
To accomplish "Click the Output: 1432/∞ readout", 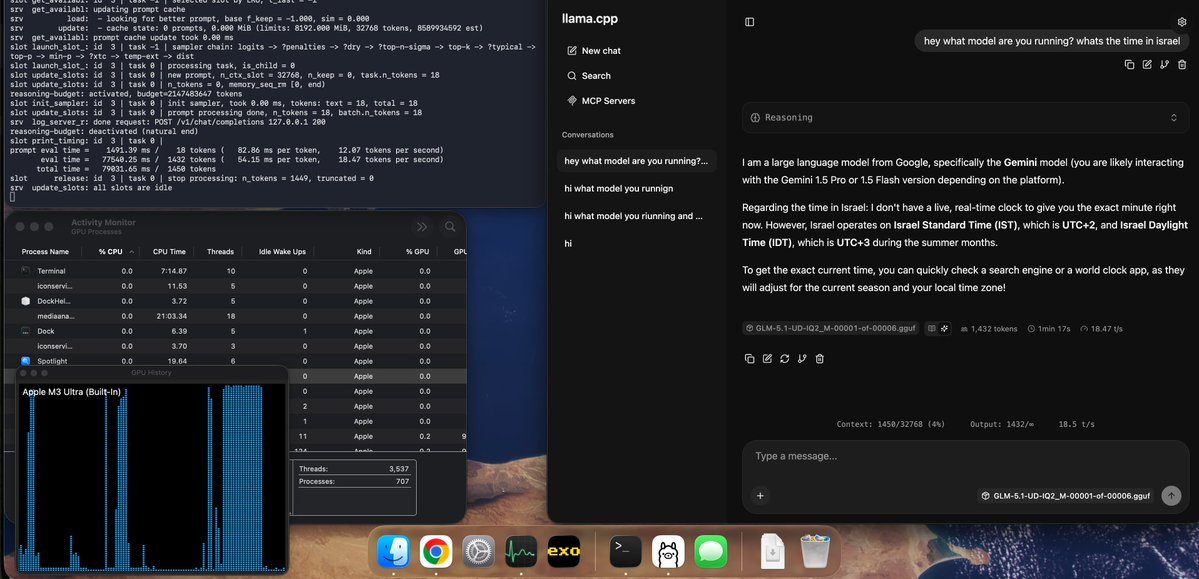I will (1002, 424).
